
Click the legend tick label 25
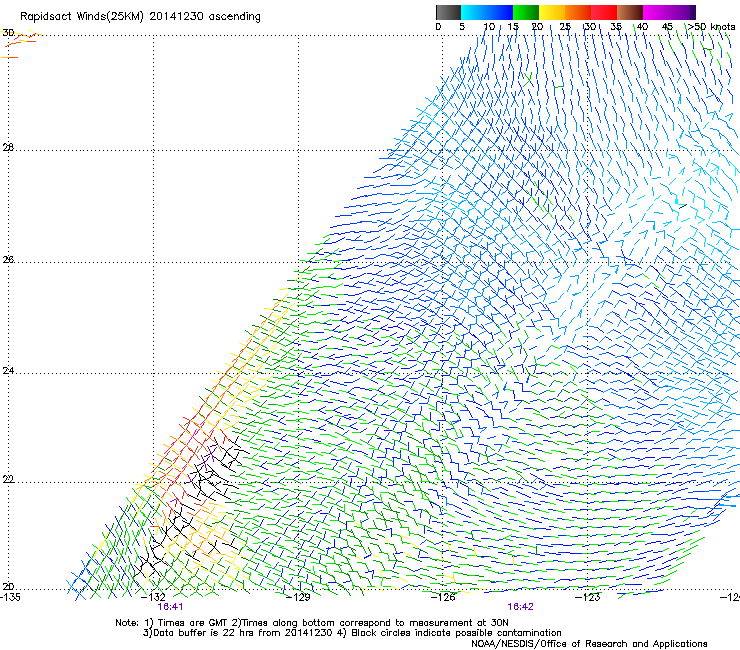[x=565, y=27]
